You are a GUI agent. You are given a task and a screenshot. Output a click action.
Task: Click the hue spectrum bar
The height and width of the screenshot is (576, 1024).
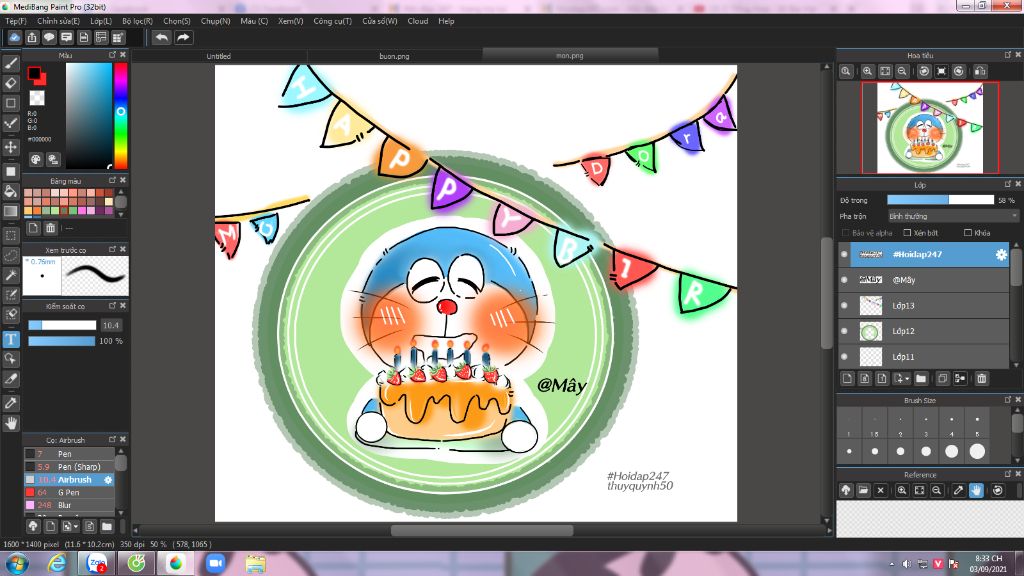121,115
